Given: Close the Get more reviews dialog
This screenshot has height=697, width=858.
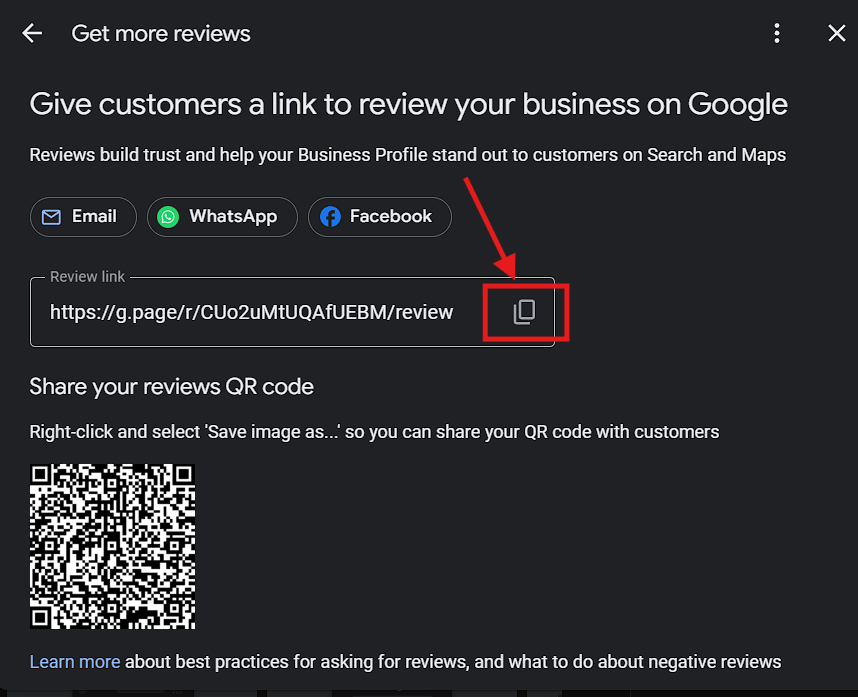Looking at the screenshot, I should click(836, 33).
